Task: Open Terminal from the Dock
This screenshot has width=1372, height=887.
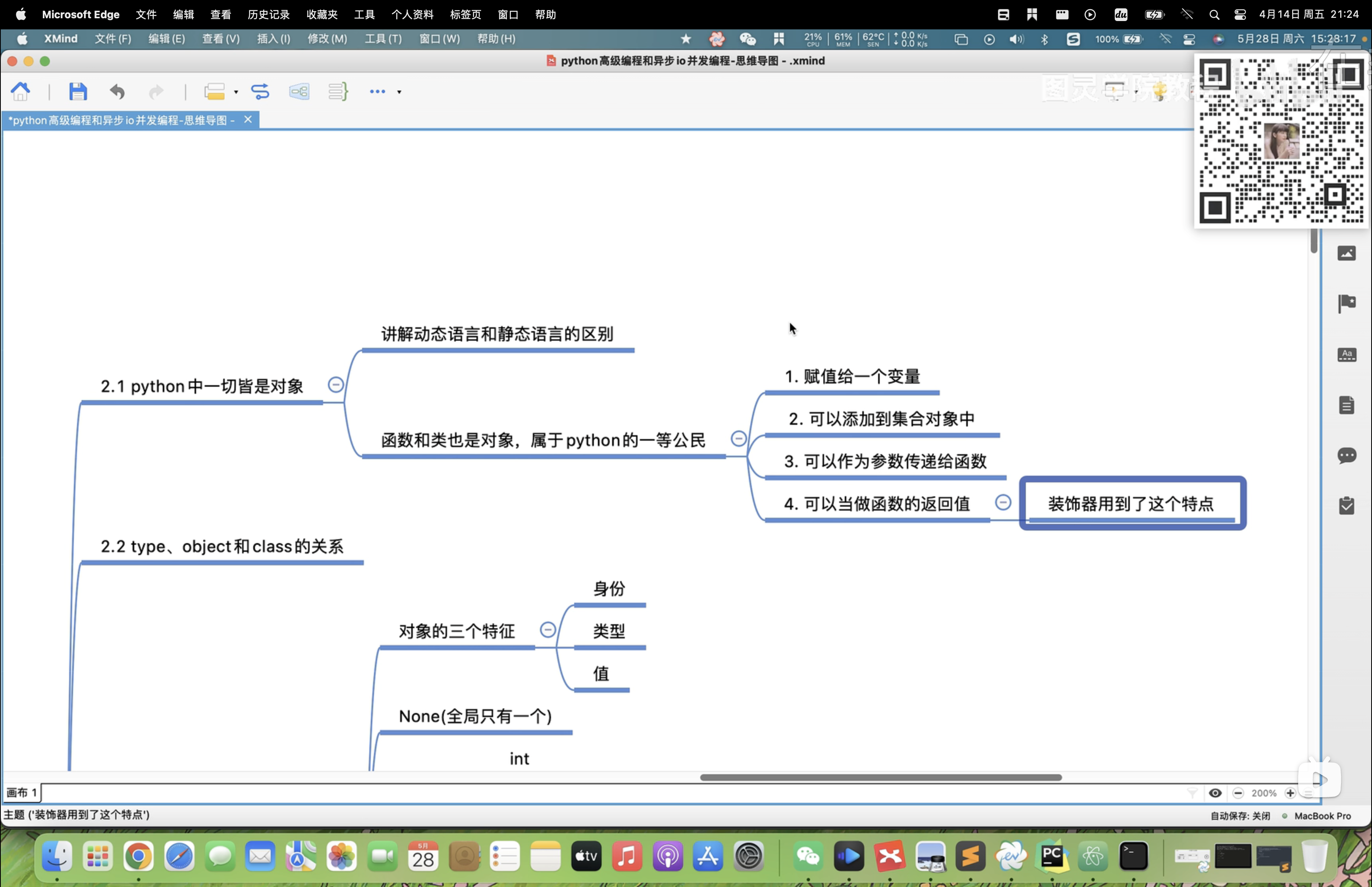Action: coord(1134,856)
